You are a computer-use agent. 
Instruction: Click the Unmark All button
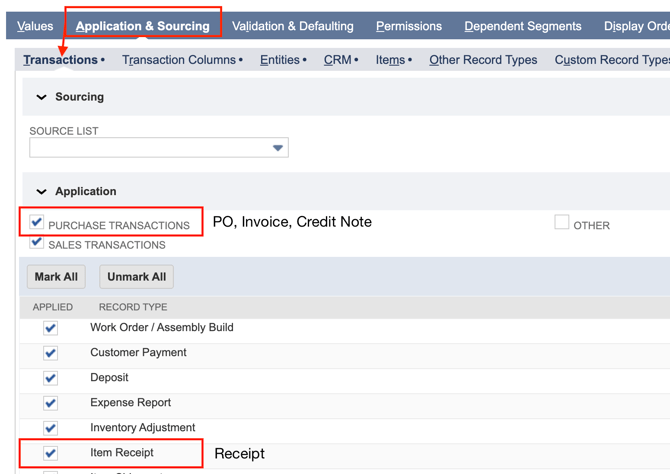(x=136, y=277)
